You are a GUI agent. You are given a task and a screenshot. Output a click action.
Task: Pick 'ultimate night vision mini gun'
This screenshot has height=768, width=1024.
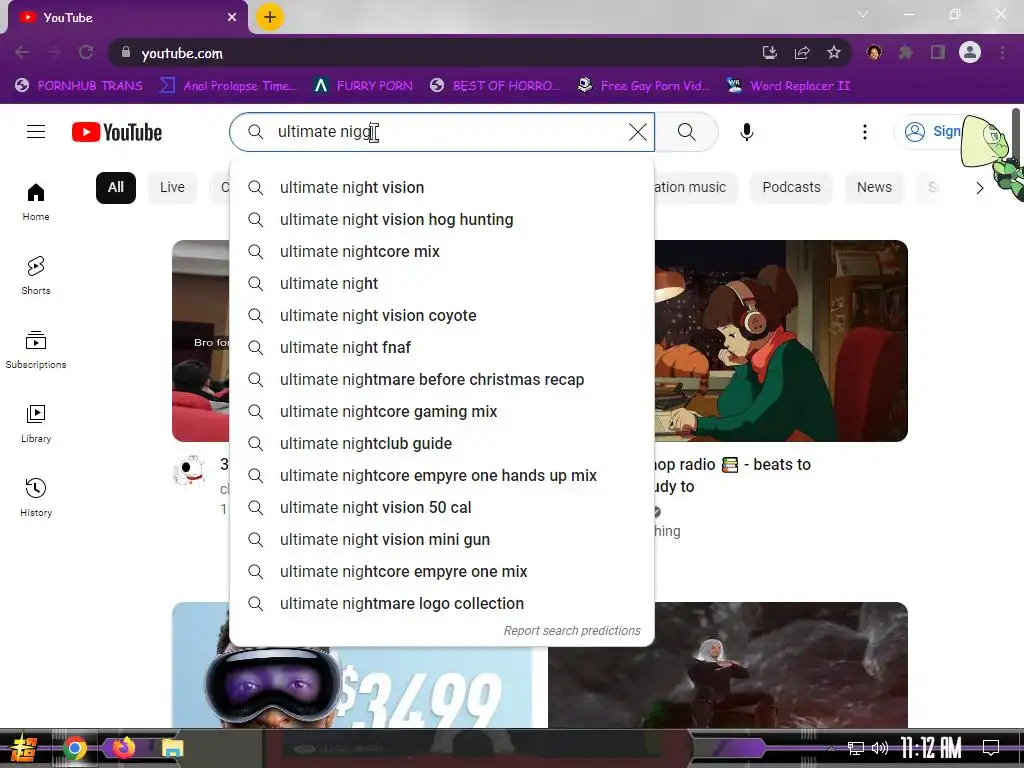[x=442, y=539]
